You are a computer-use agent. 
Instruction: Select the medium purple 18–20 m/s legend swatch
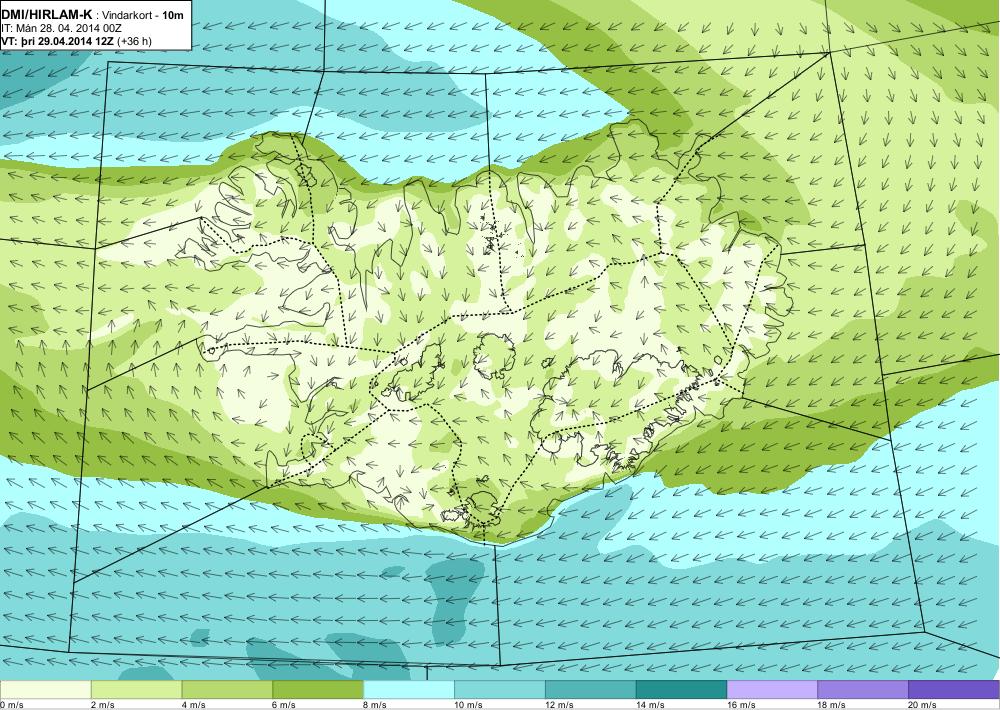(863, 690)
